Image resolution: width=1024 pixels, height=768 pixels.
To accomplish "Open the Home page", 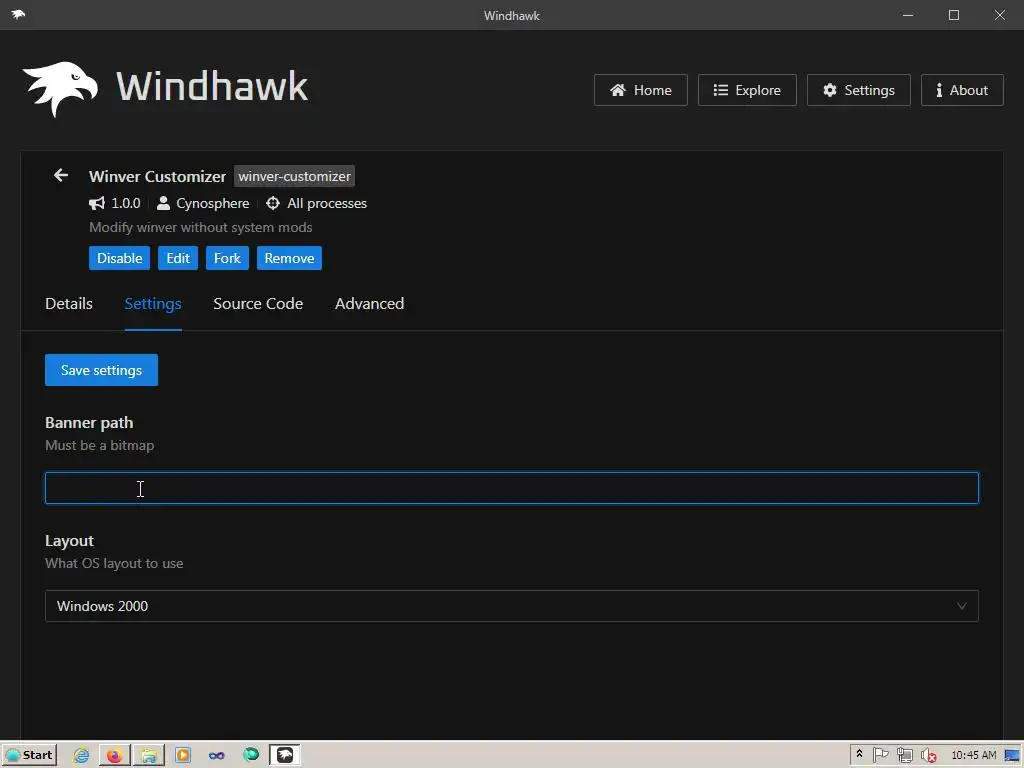I will pyautogui.click(x=641, y=90).
